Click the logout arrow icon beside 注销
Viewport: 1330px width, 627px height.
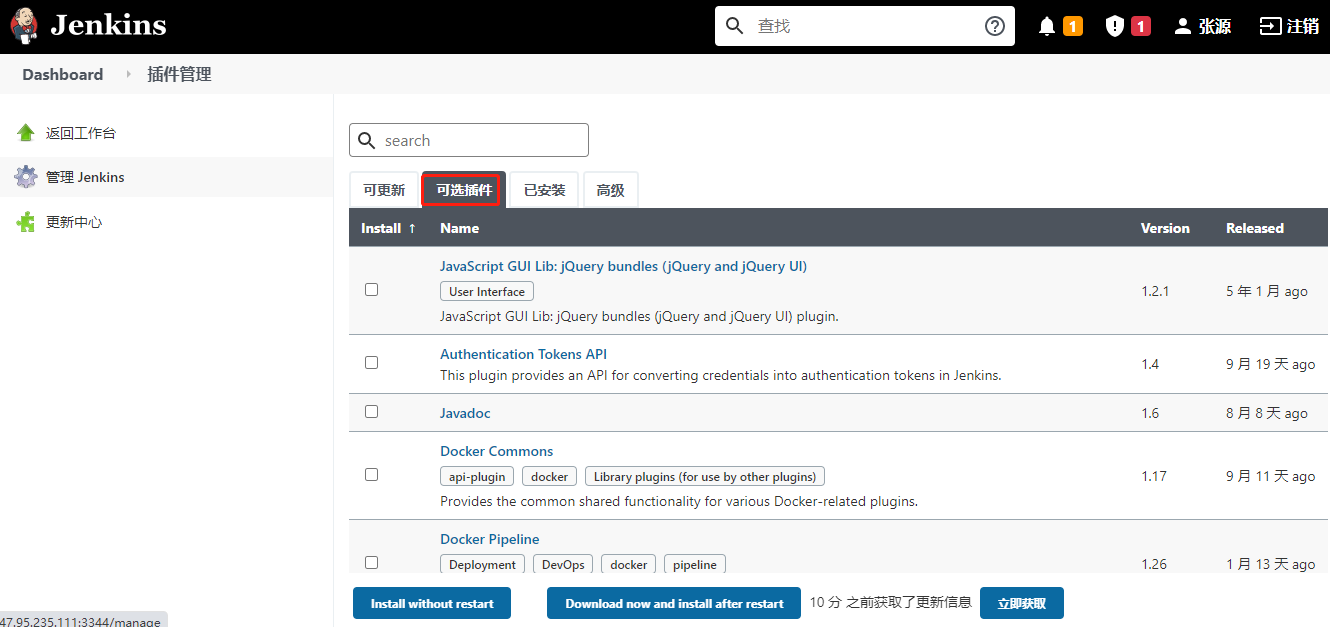point(1270,26)
